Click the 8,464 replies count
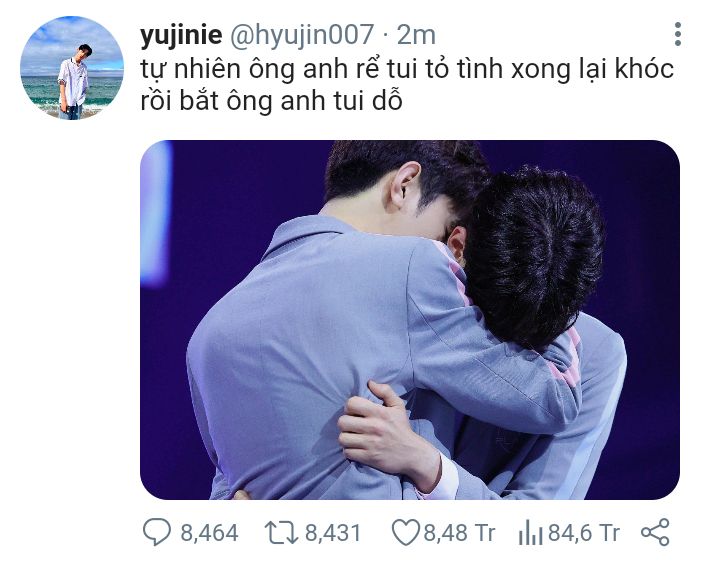The height and width of the screenshot is (564, 720). click(209, 533)
